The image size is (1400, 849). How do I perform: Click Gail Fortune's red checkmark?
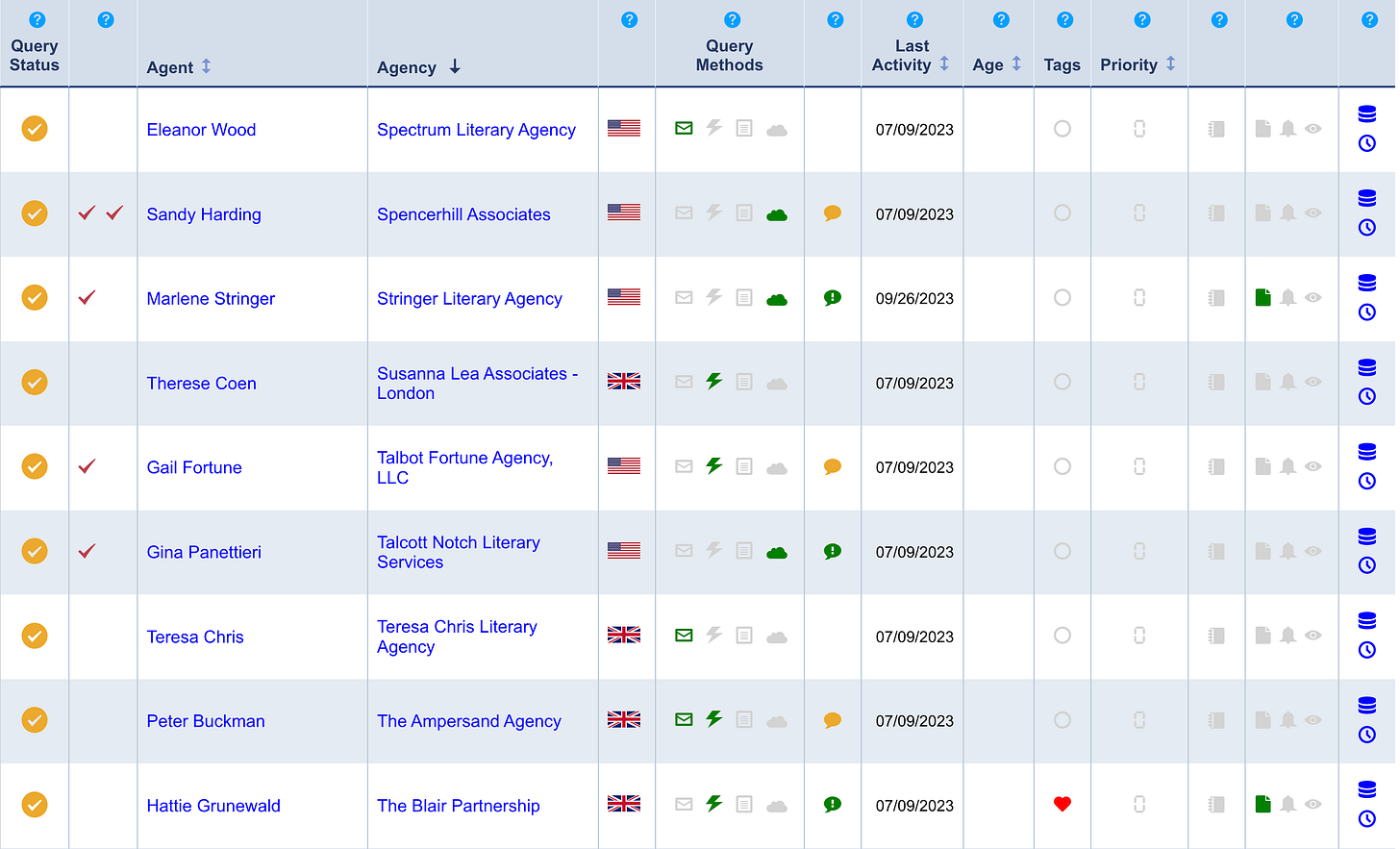(x=87, y=466)
